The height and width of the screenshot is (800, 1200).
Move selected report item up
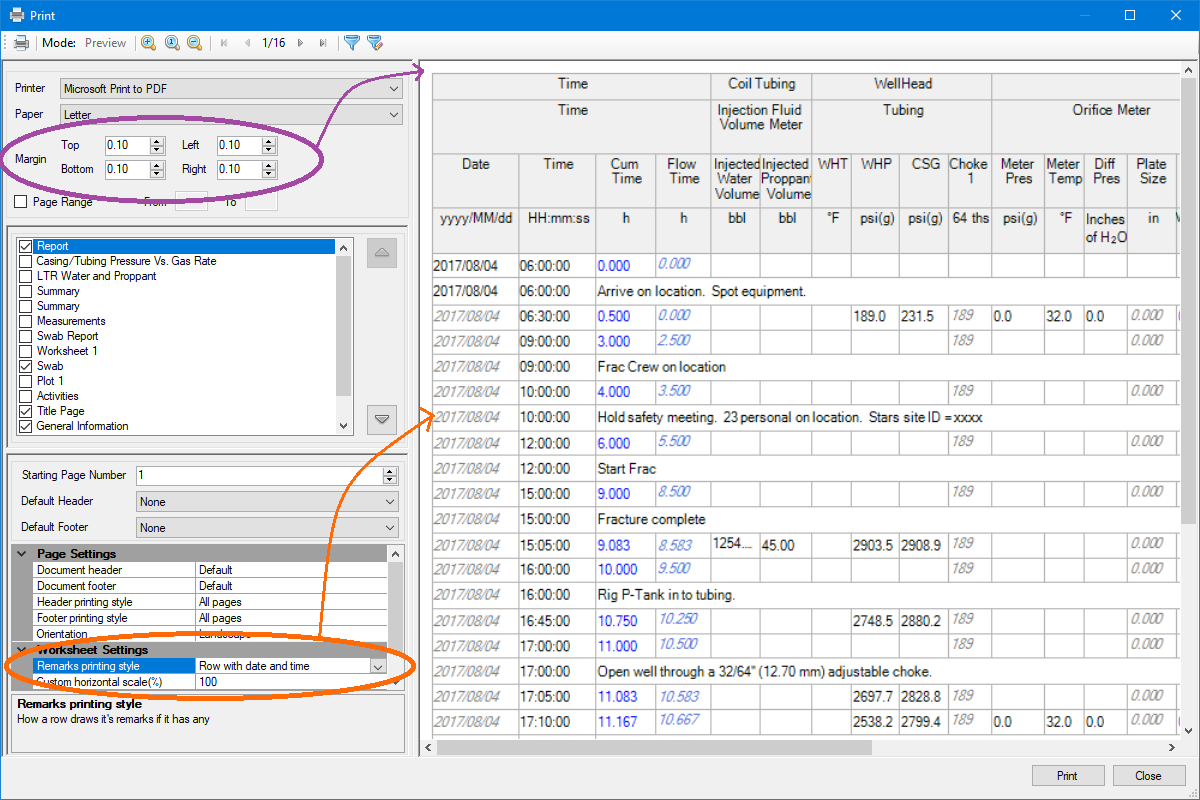pyautogui.click(x=382, y=253)
